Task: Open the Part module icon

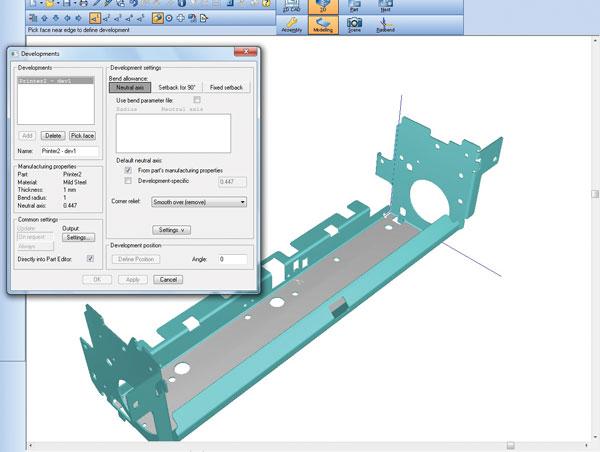Action: click(355, 4)
